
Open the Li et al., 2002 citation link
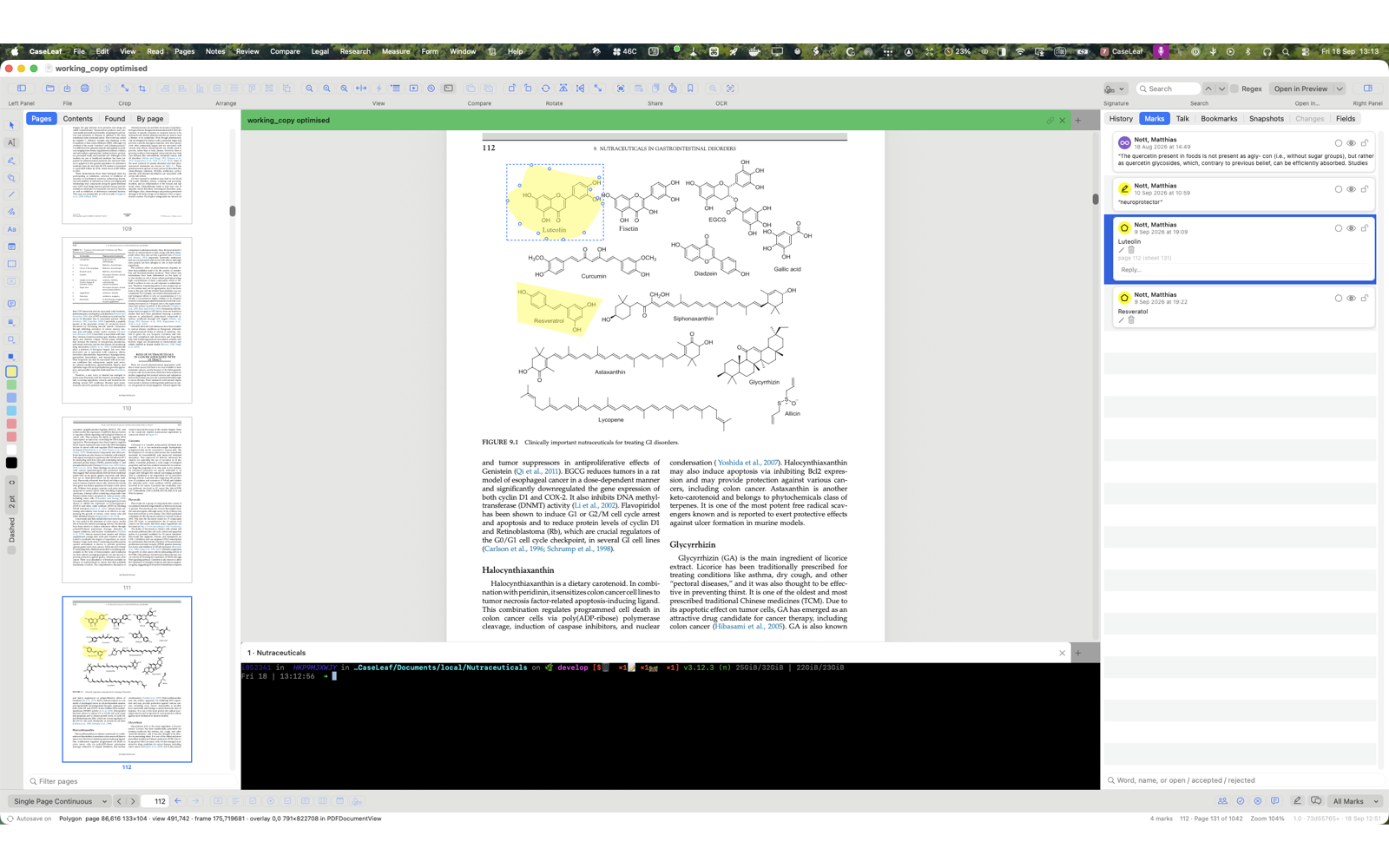tap(595, 505)
